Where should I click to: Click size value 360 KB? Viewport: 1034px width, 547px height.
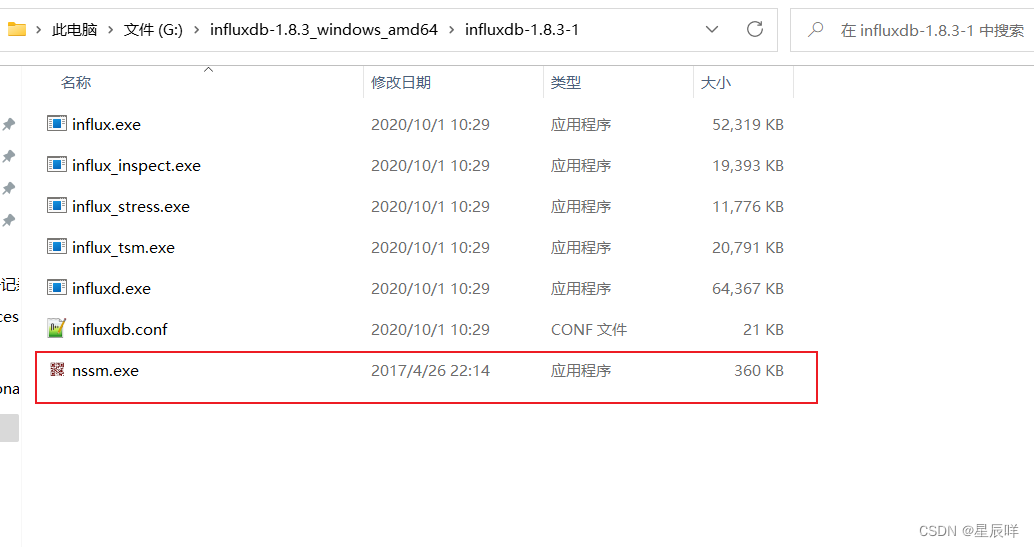click(x=759, y=370)
